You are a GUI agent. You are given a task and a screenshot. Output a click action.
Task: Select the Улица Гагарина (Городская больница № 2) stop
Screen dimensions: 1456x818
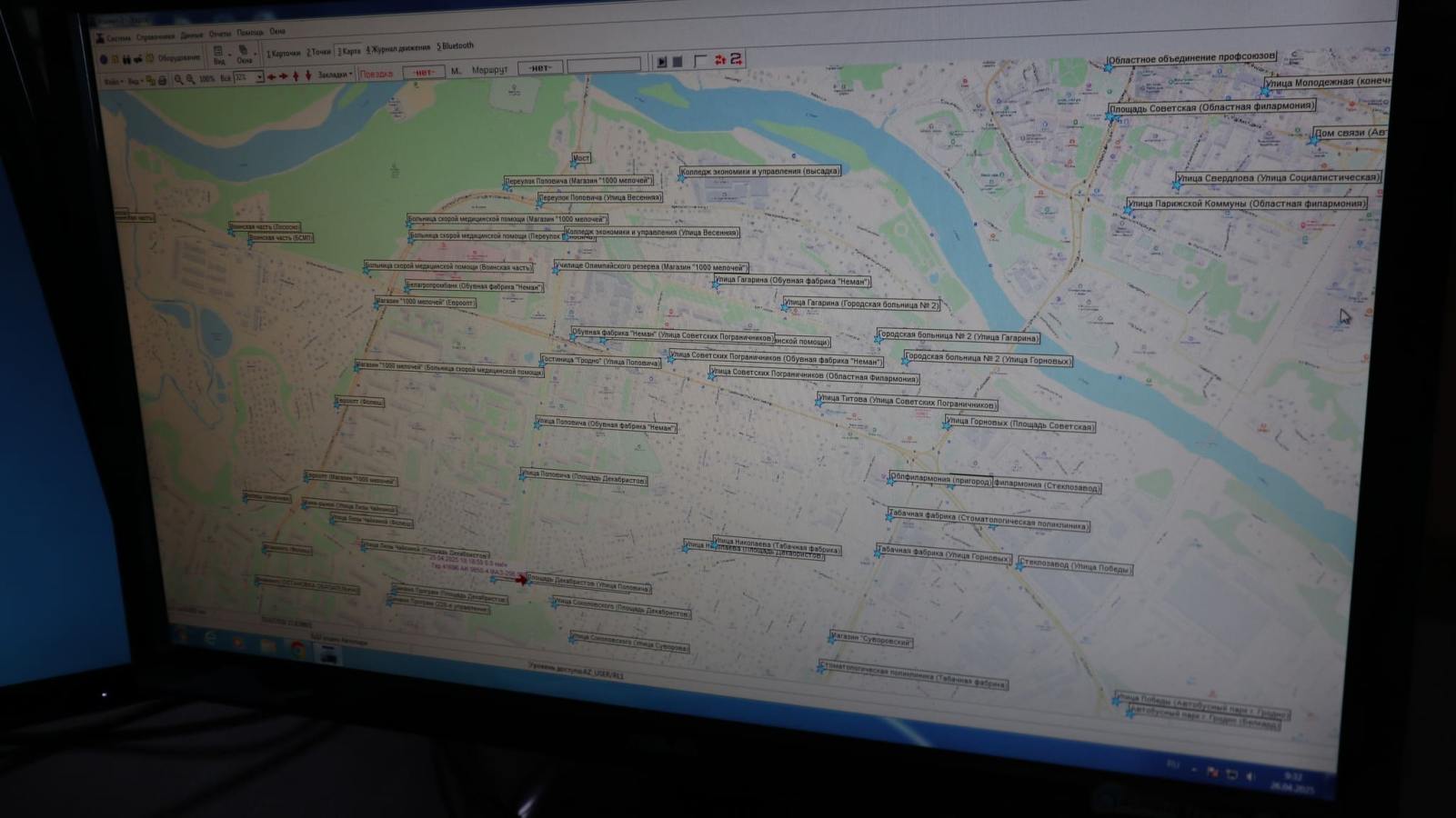[861, 304]
